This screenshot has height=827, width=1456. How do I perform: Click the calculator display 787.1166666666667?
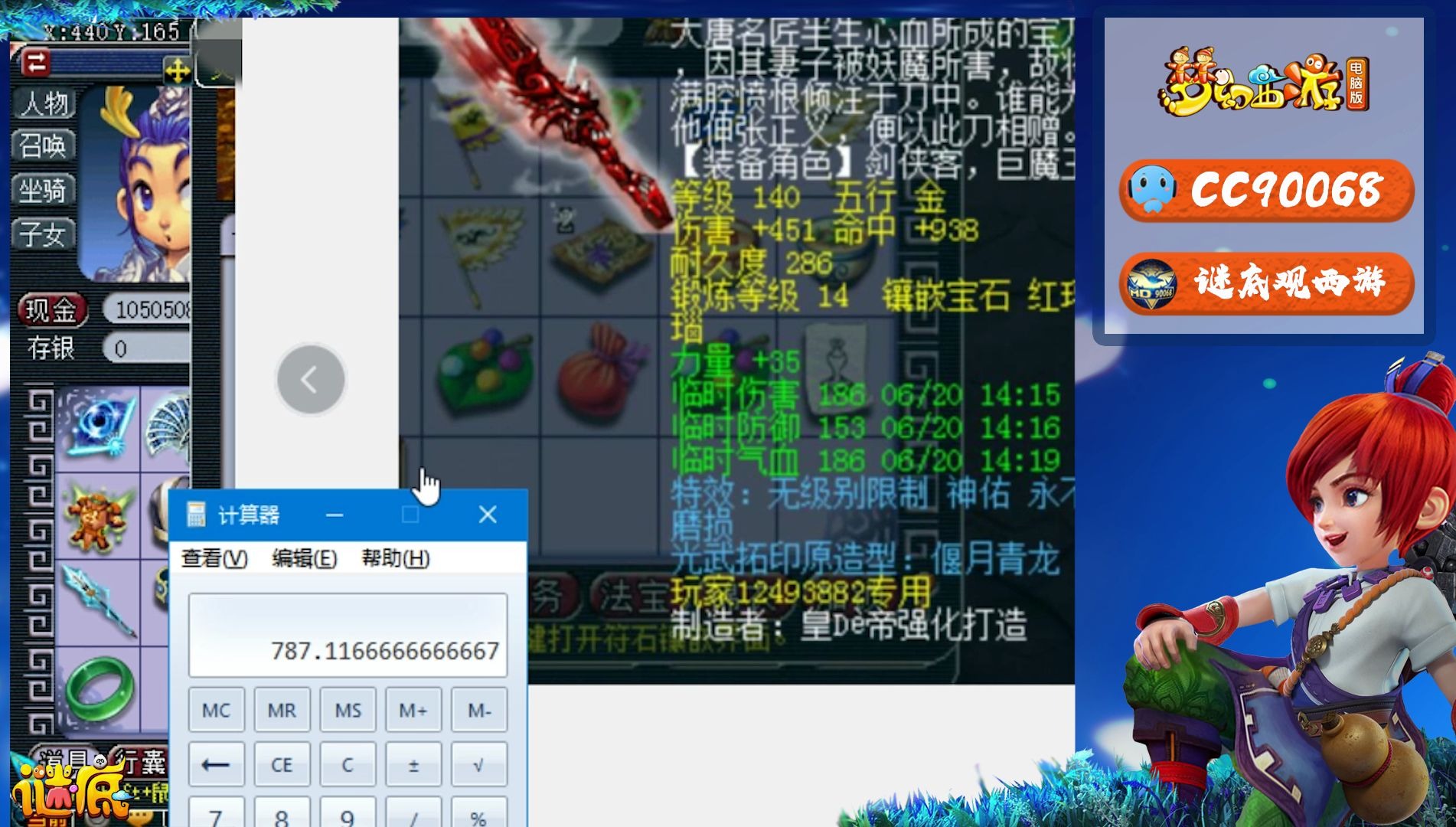348,635
